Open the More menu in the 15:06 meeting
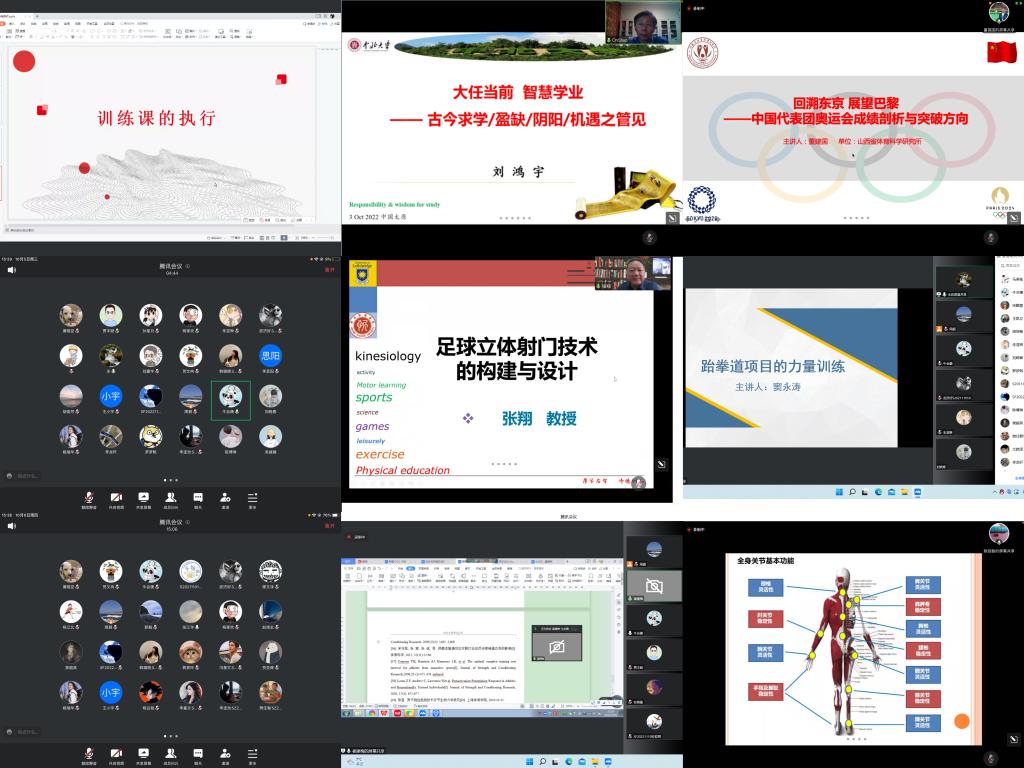Image resolution: width=1024 pixels, height=768 pixels. pos(252,753)
